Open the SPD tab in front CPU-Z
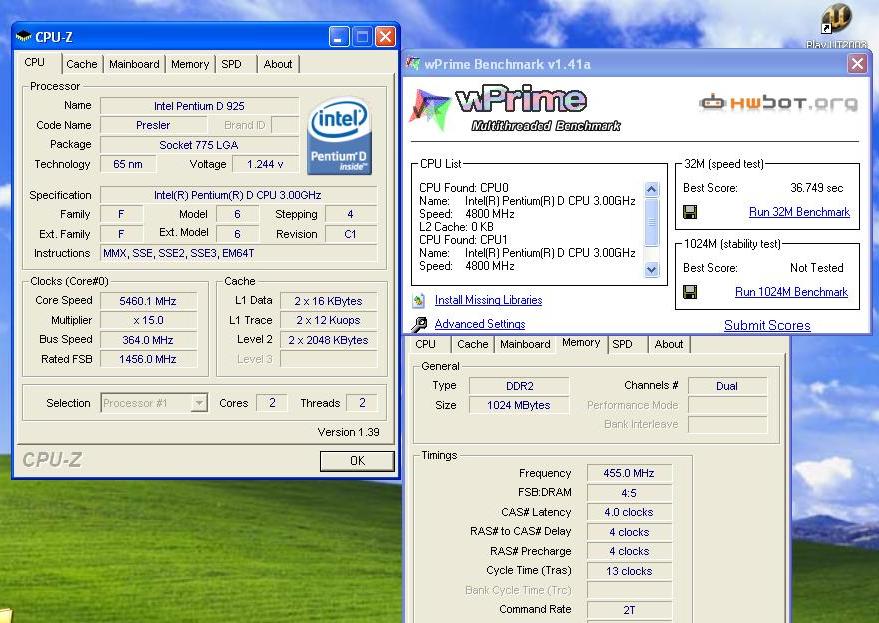879x623 pixels. 232,64
